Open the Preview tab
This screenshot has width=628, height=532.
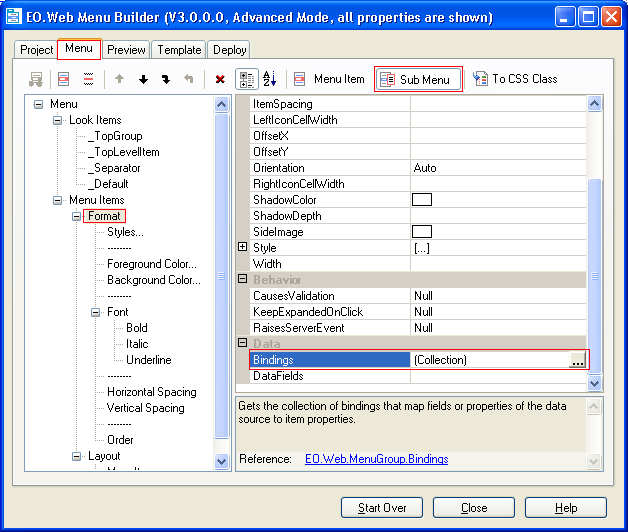tap(126, 50)
